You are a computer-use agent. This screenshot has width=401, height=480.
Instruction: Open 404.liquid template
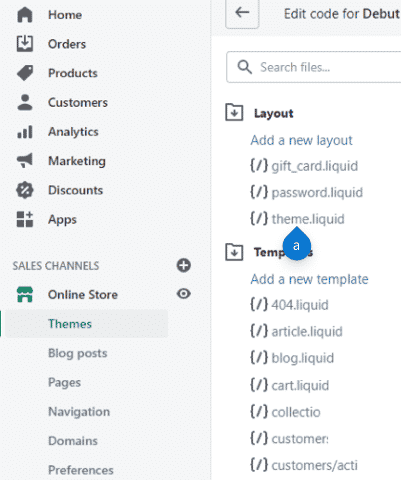(x=300, y=305)
